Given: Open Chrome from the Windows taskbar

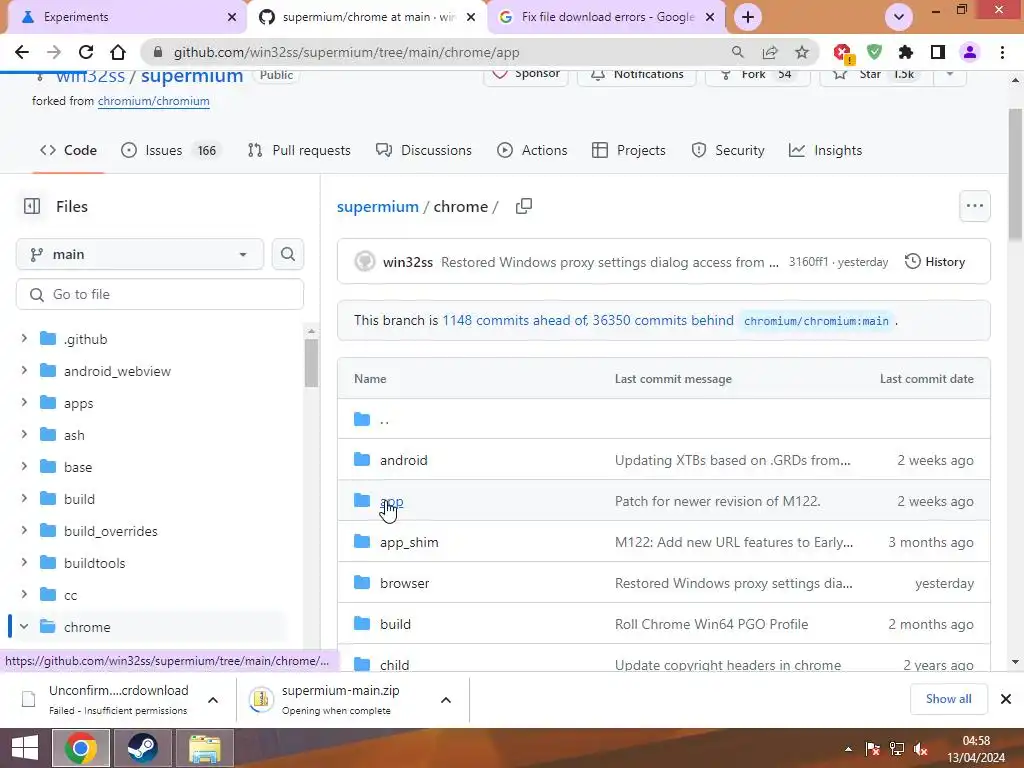Looking at the screenshot, I should pyautogui.click(x=80, y=748).
